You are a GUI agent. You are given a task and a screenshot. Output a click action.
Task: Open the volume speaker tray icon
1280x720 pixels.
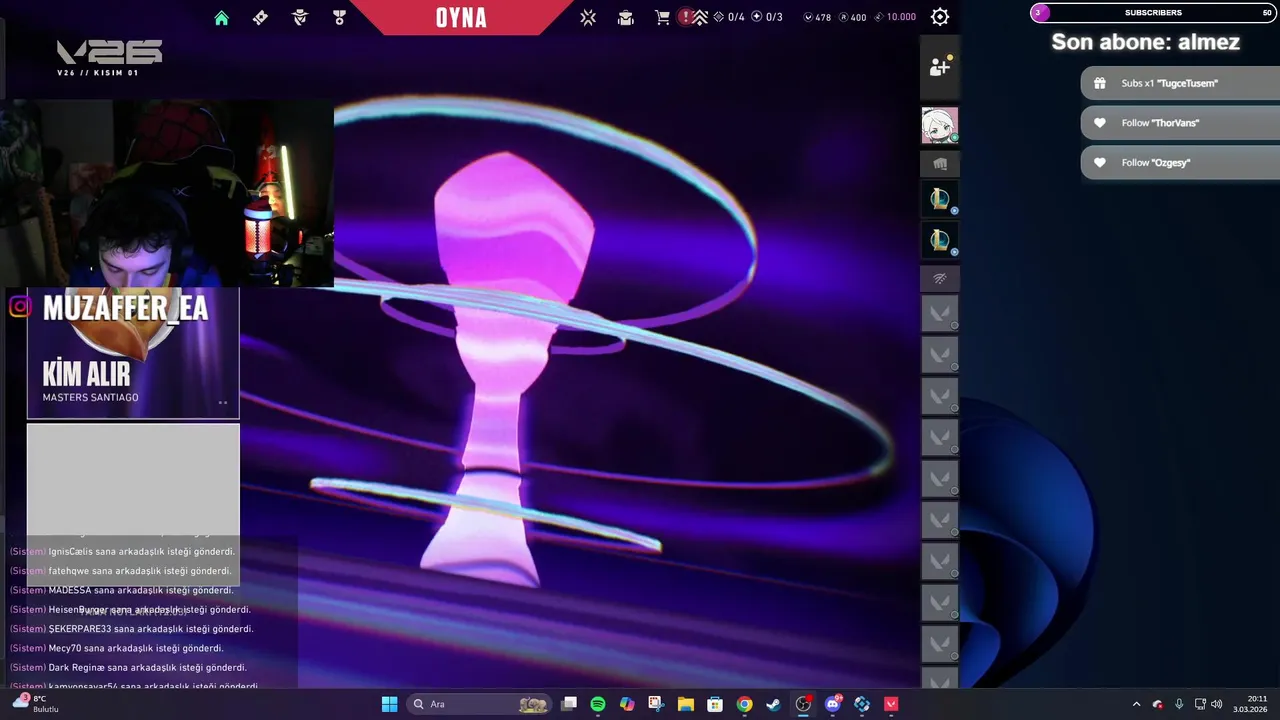pos(1217,704)
